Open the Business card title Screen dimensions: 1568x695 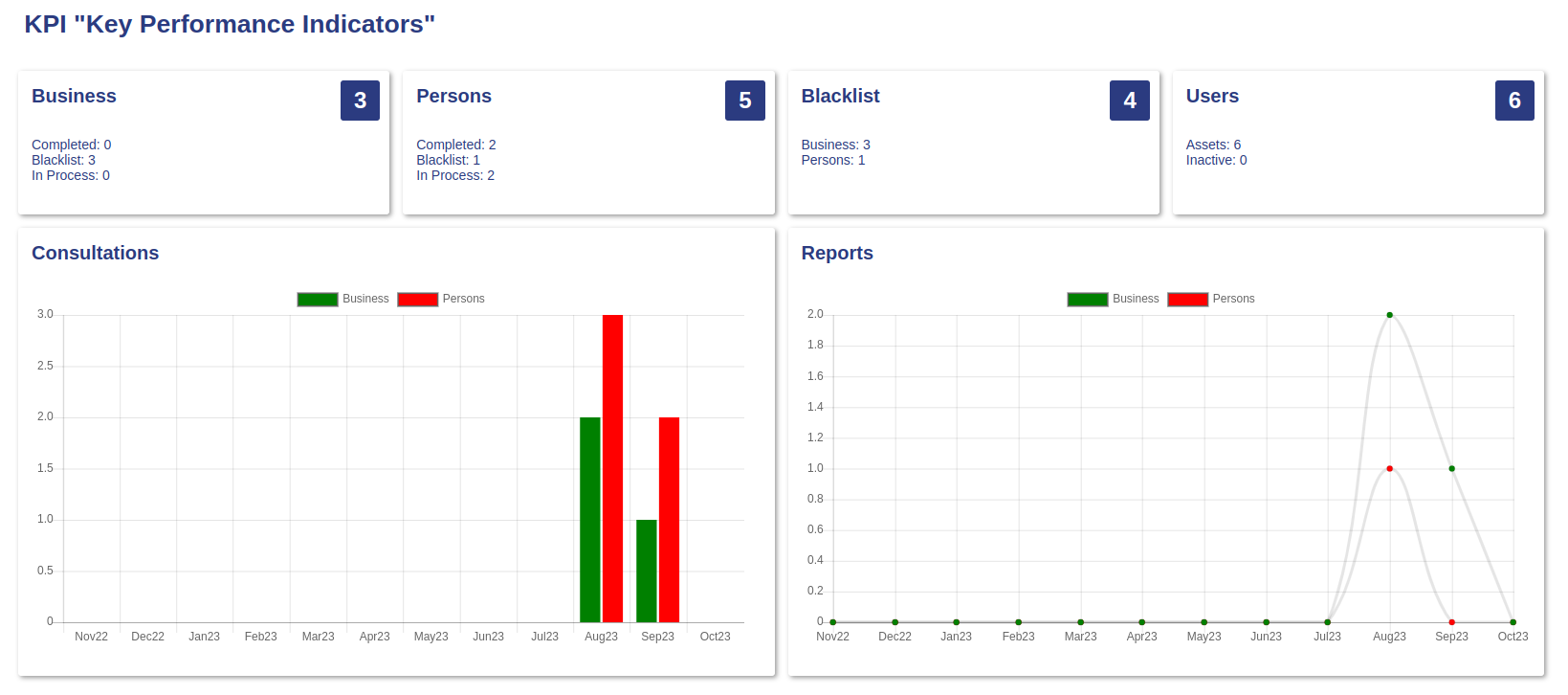(x=74, y=97)
